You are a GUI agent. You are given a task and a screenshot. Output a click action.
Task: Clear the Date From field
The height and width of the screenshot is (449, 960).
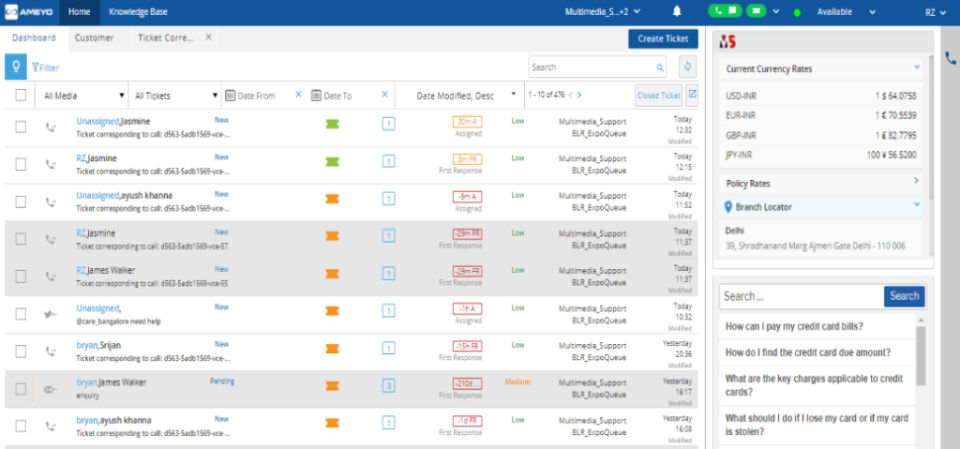point(298,95)
